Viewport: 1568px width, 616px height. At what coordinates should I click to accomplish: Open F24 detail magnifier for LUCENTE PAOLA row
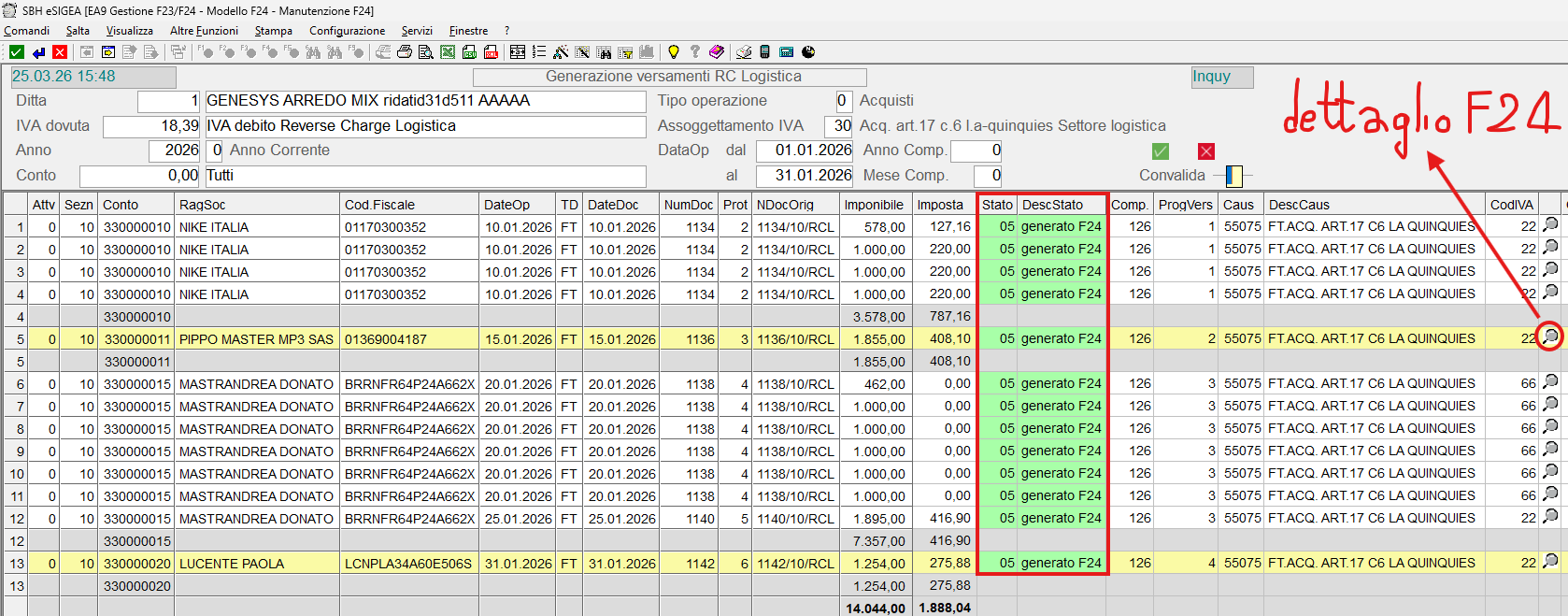(x=1550, y=561)
